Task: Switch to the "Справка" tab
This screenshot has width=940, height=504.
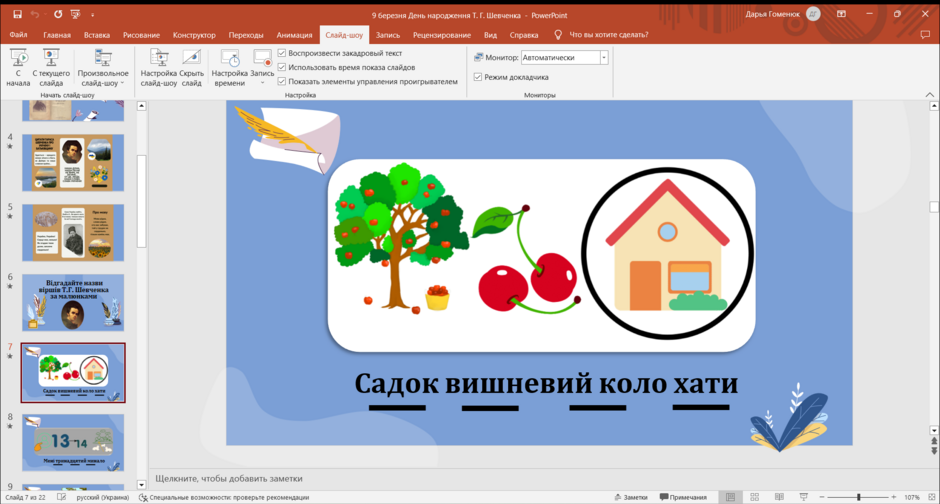Action: point(524,35)
